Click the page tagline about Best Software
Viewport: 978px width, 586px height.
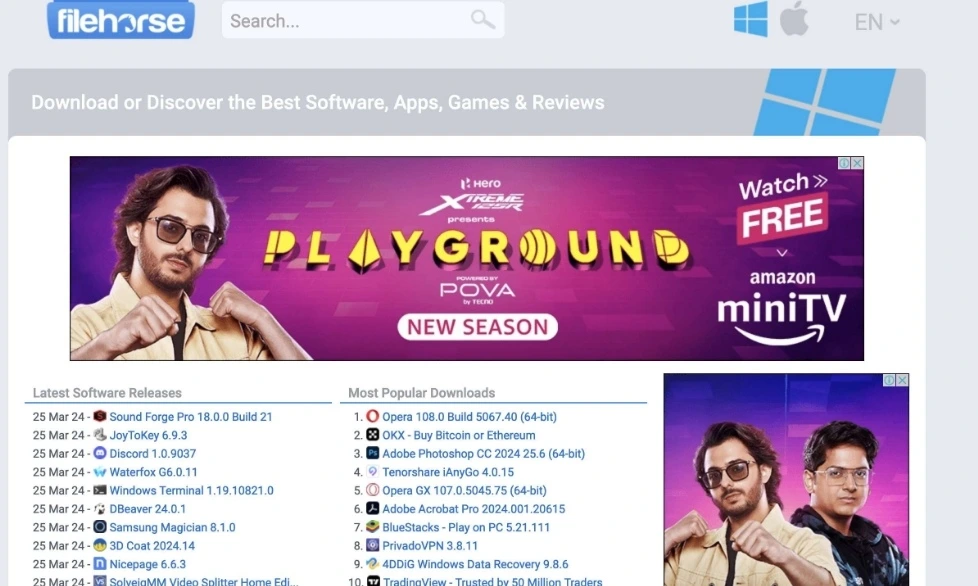click(318, 102)
